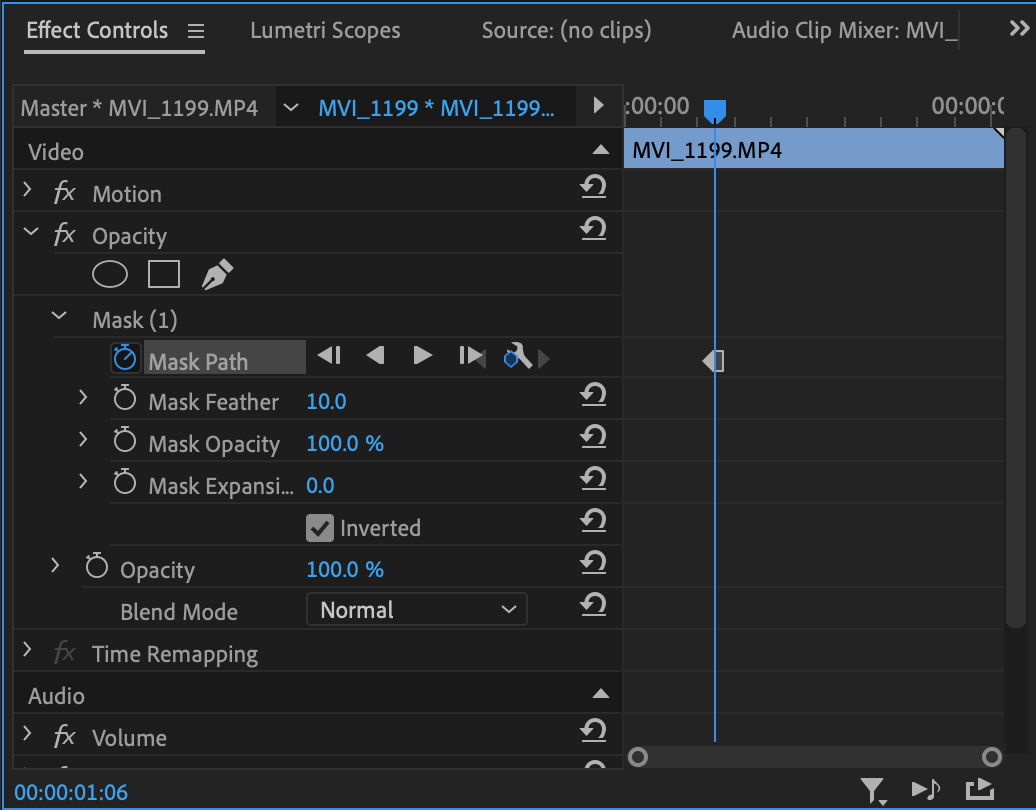Toggle animation stopwatch for Mask Path
Viewport: 1036px width, 810px height.
(125, 357)
